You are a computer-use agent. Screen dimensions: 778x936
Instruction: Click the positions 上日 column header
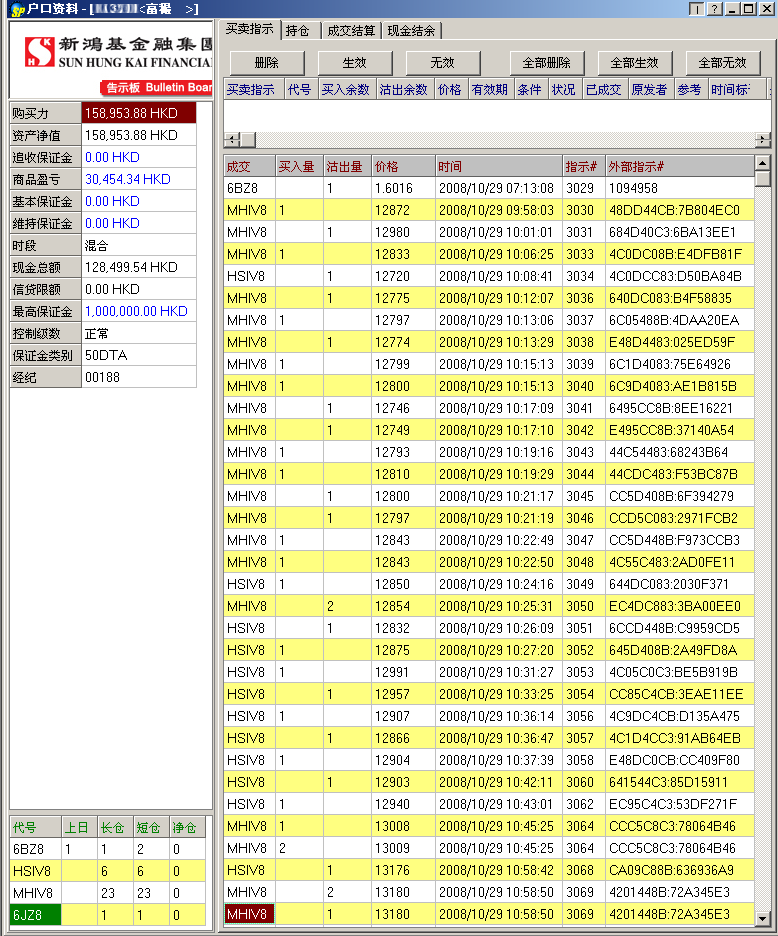pos(79,827)
